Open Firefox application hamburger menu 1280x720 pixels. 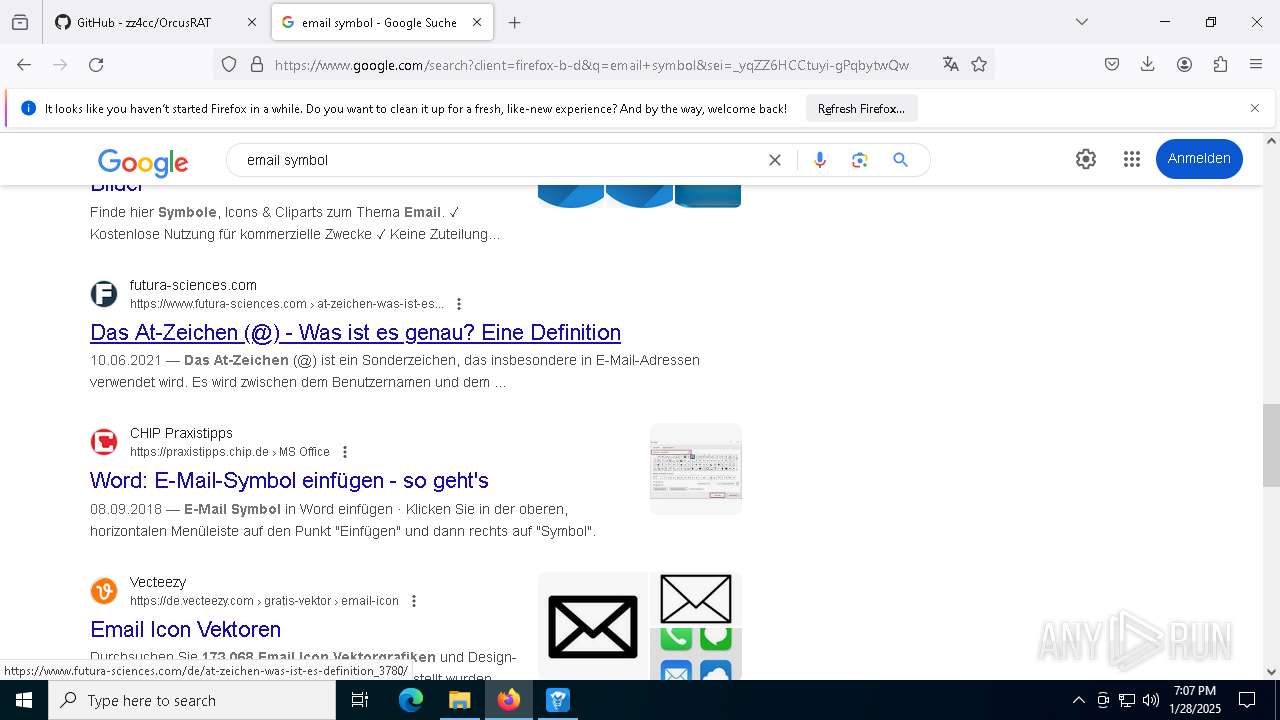(x=1256, y=64)
